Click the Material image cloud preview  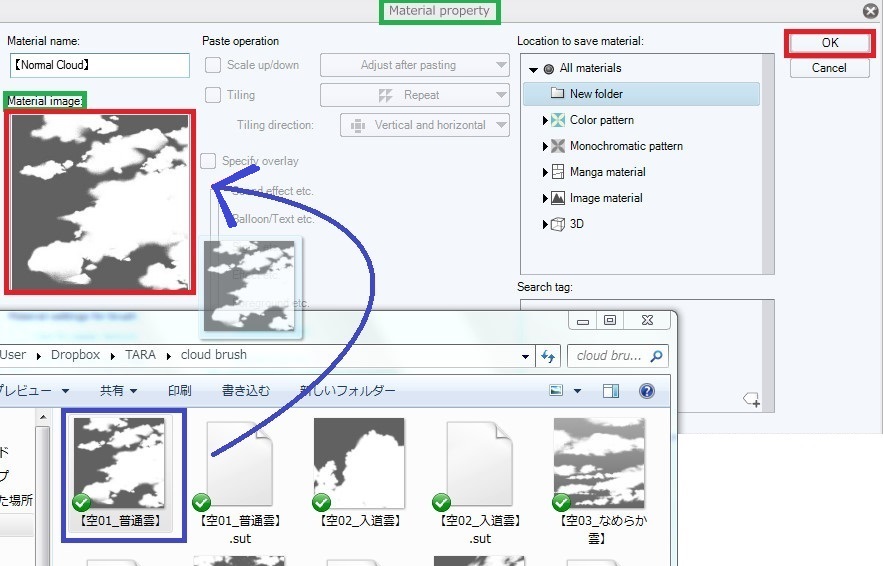pyautogui.click(x=100, y=202)
